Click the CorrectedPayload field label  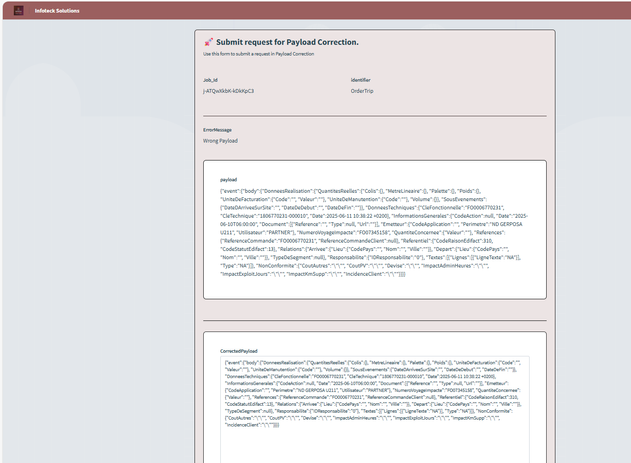click(240, 351)
